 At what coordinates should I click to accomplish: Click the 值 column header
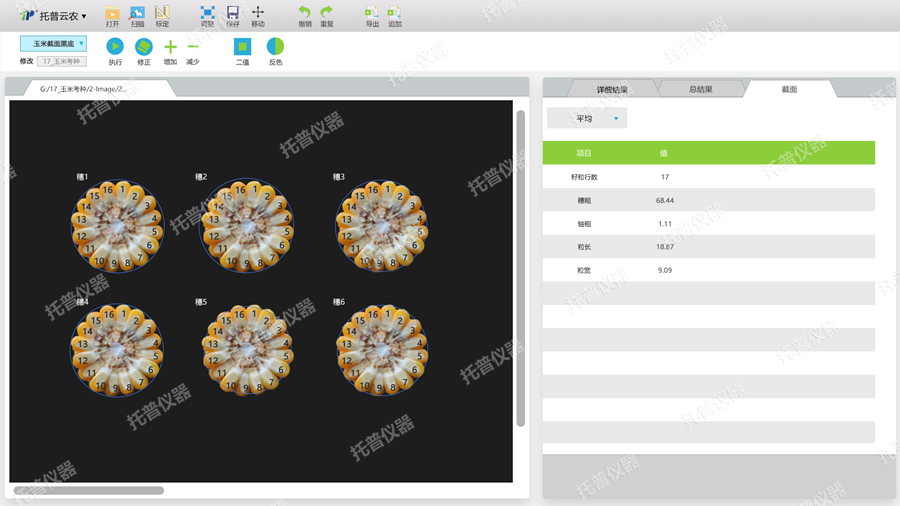point(664,153)
